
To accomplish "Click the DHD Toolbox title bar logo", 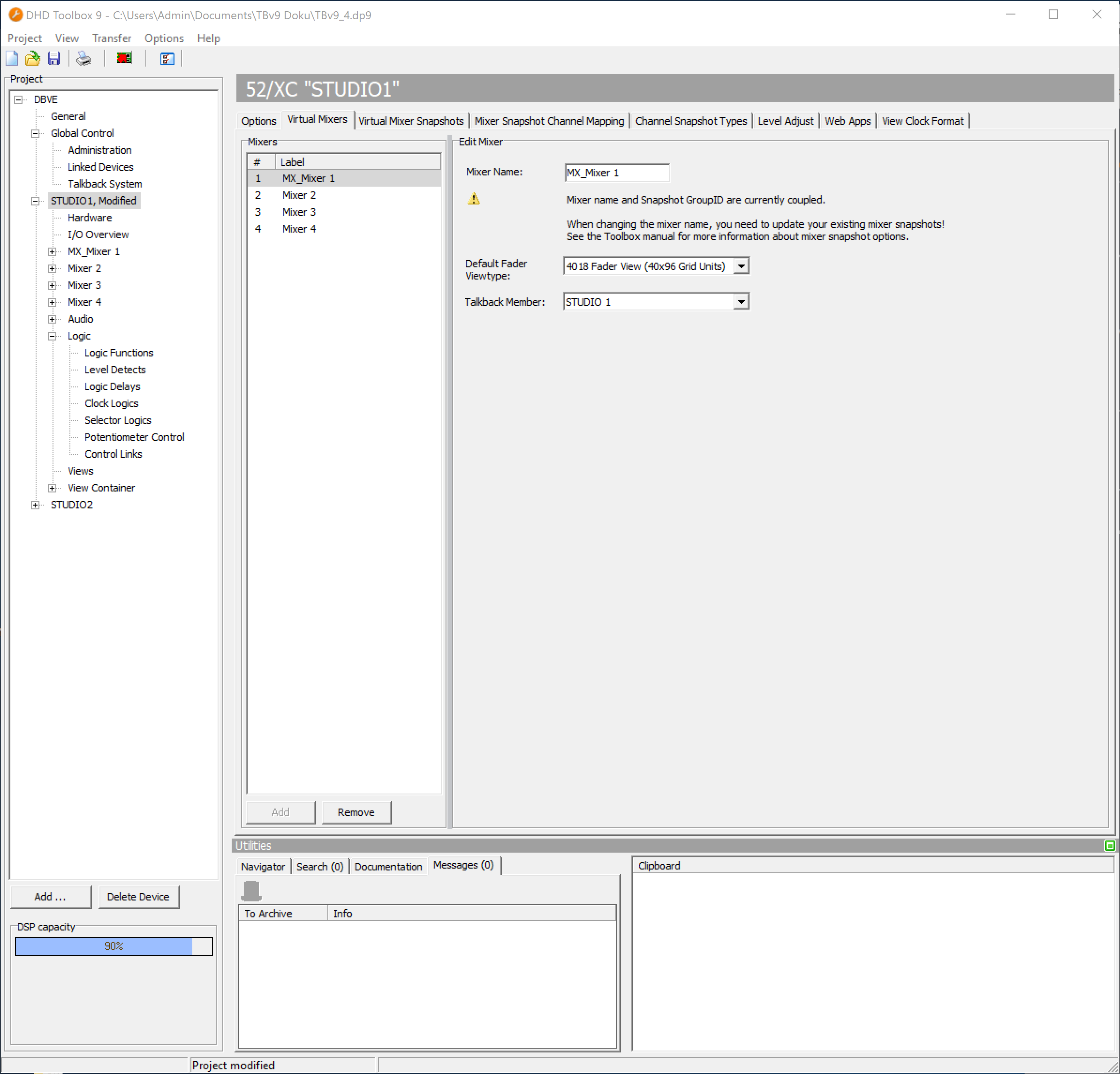I will click(x=15, y=15).
